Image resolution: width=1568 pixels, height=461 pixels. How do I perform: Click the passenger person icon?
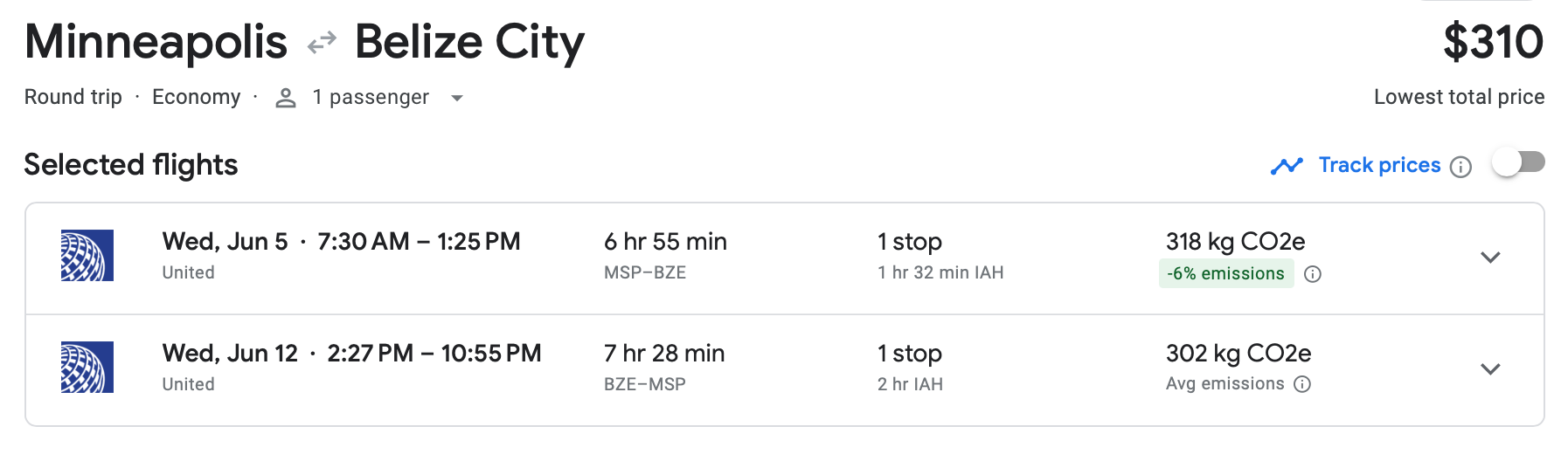(x=285, y=98)
